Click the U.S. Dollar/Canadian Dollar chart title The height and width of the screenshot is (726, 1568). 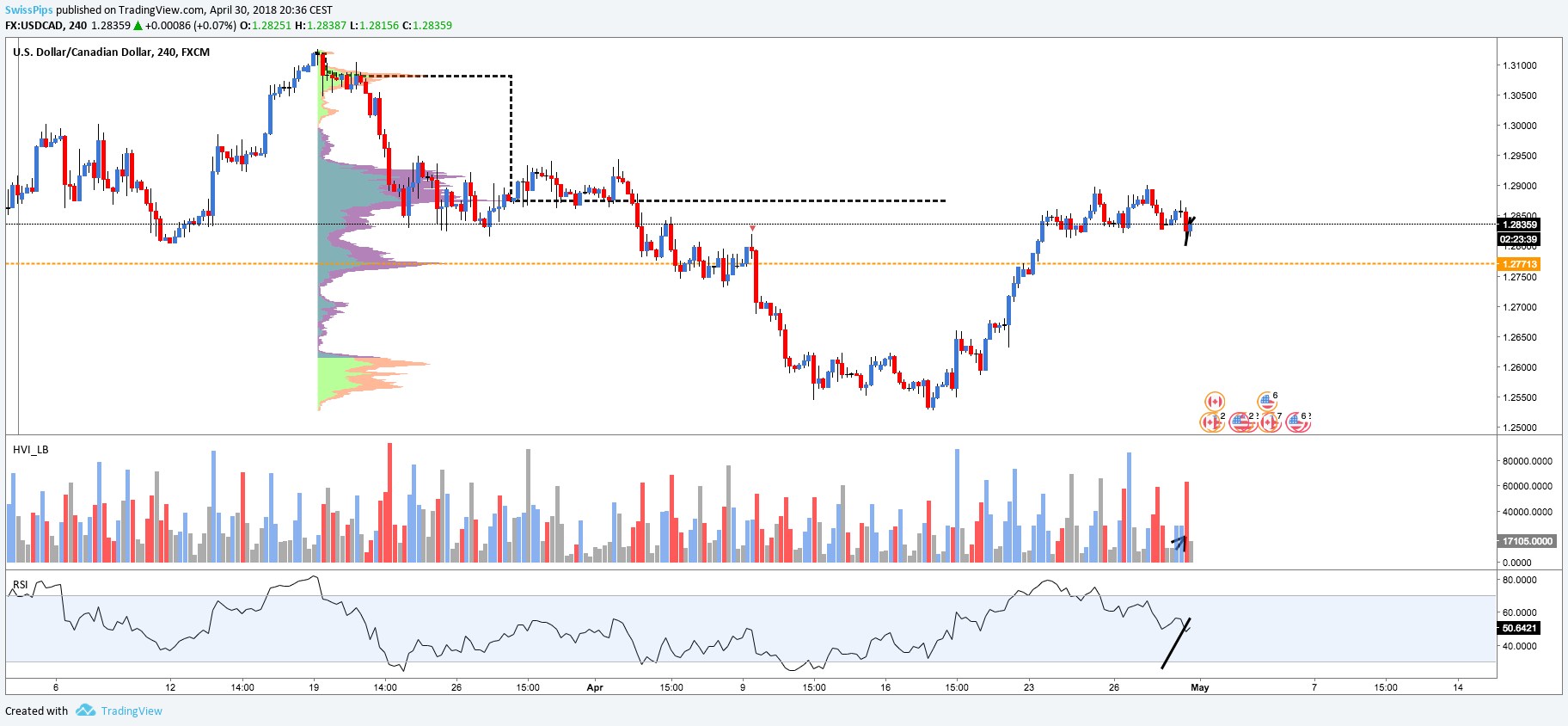[111, 52]
